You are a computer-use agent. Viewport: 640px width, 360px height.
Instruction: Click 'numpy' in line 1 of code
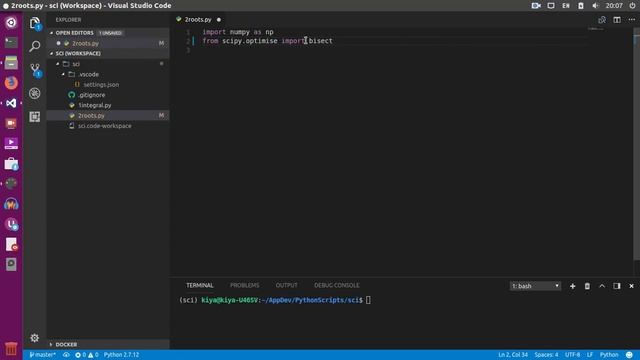click(x=240, y=32)
